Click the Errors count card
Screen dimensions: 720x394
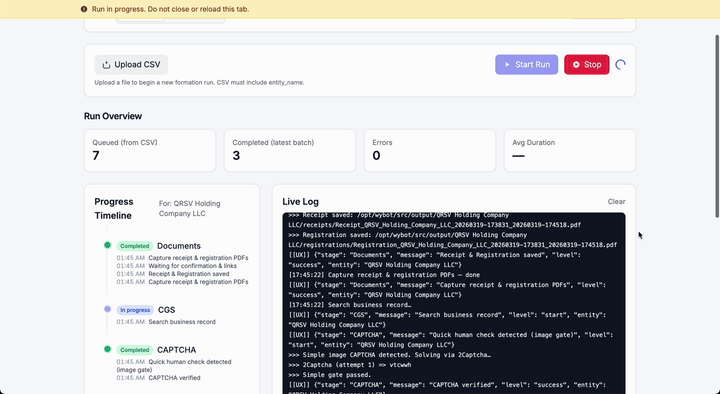pyautogui.click(x=430, y=151)
